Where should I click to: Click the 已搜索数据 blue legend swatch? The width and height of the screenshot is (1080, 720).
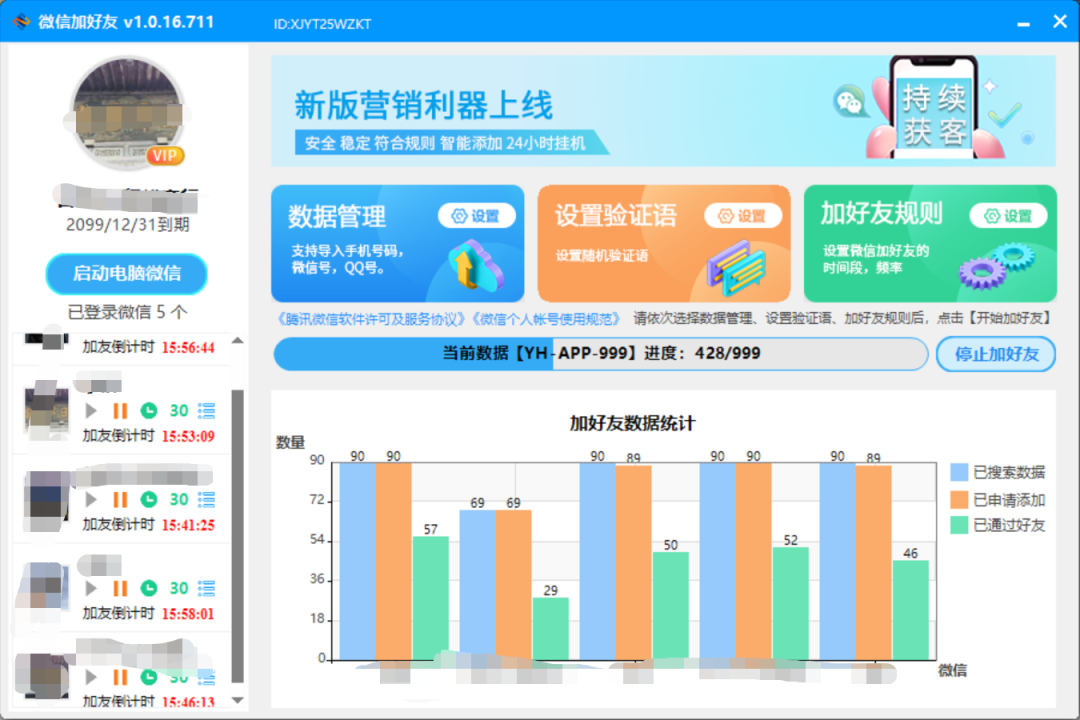pos(959,472)
